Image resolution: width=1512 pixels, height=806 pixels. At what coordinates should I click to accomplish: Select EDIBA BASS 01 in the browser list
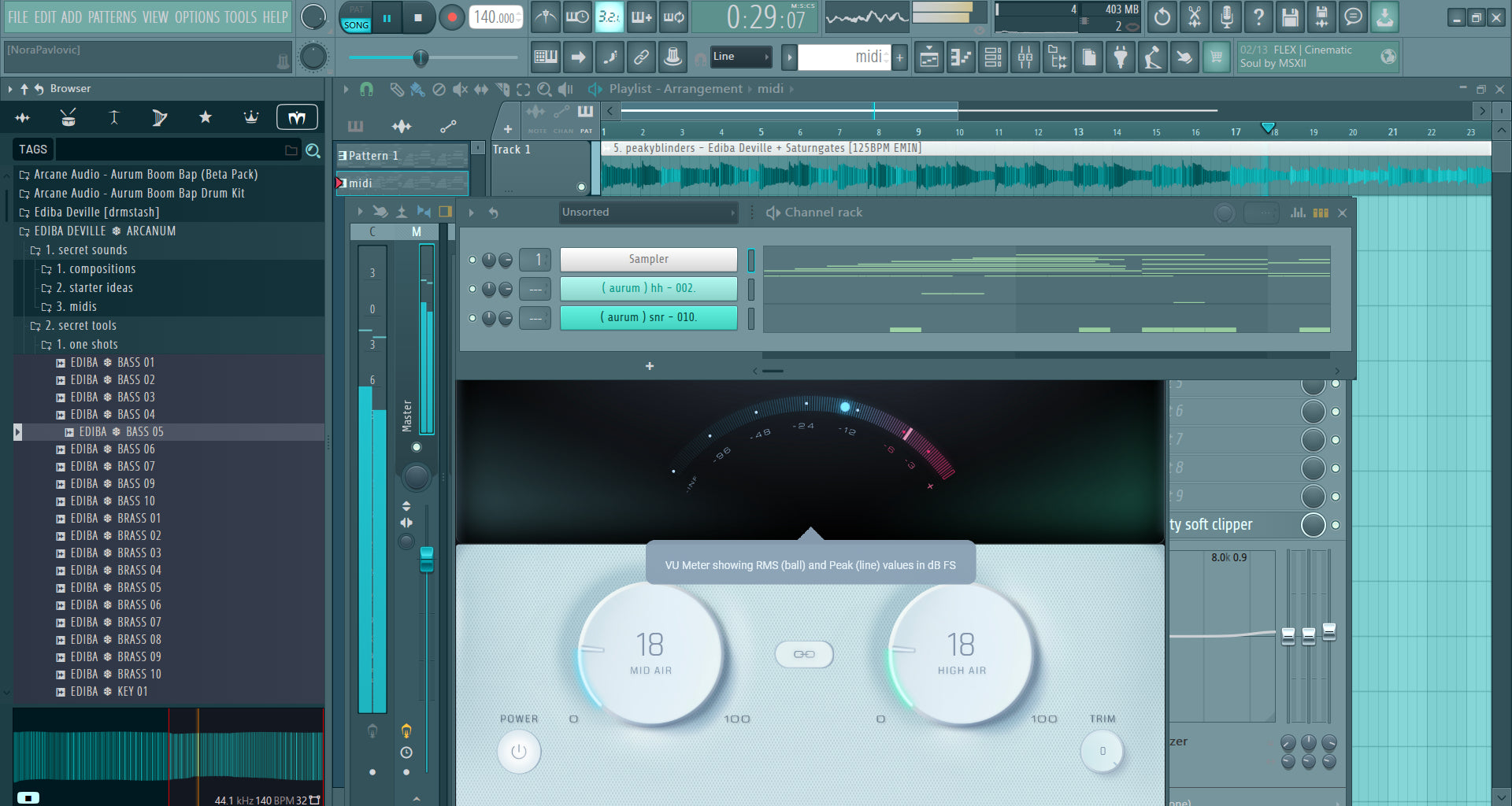[116, 362]
